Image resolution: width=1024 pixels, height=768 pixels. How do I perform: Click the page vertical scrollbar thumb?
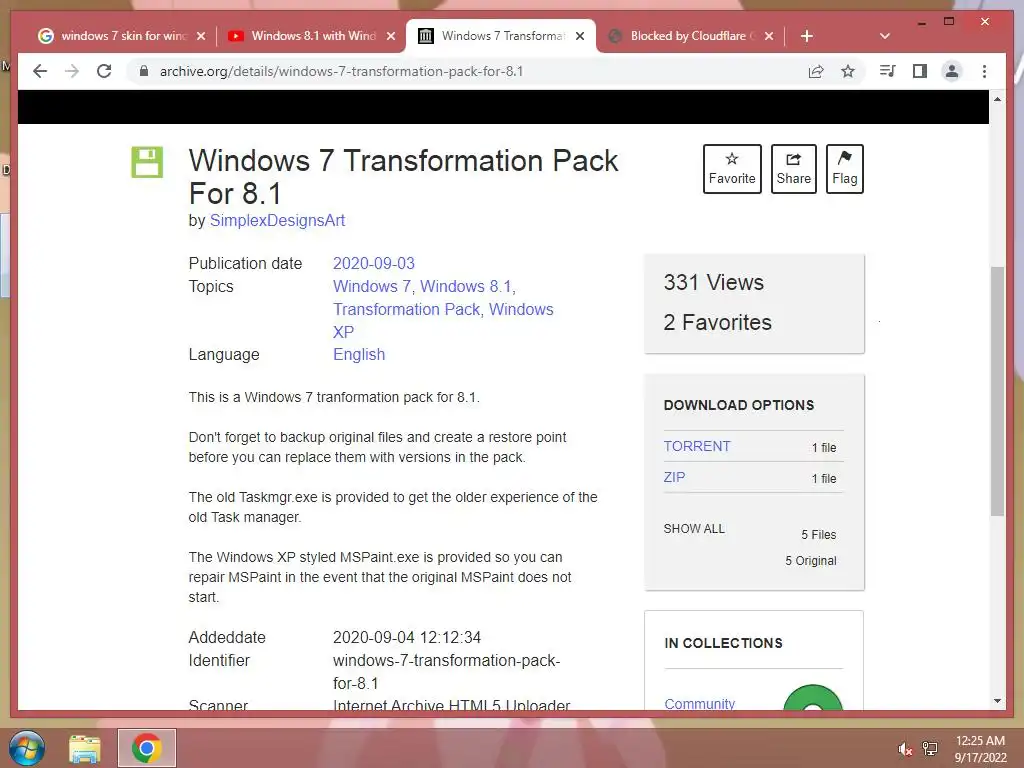pos(997,391)
